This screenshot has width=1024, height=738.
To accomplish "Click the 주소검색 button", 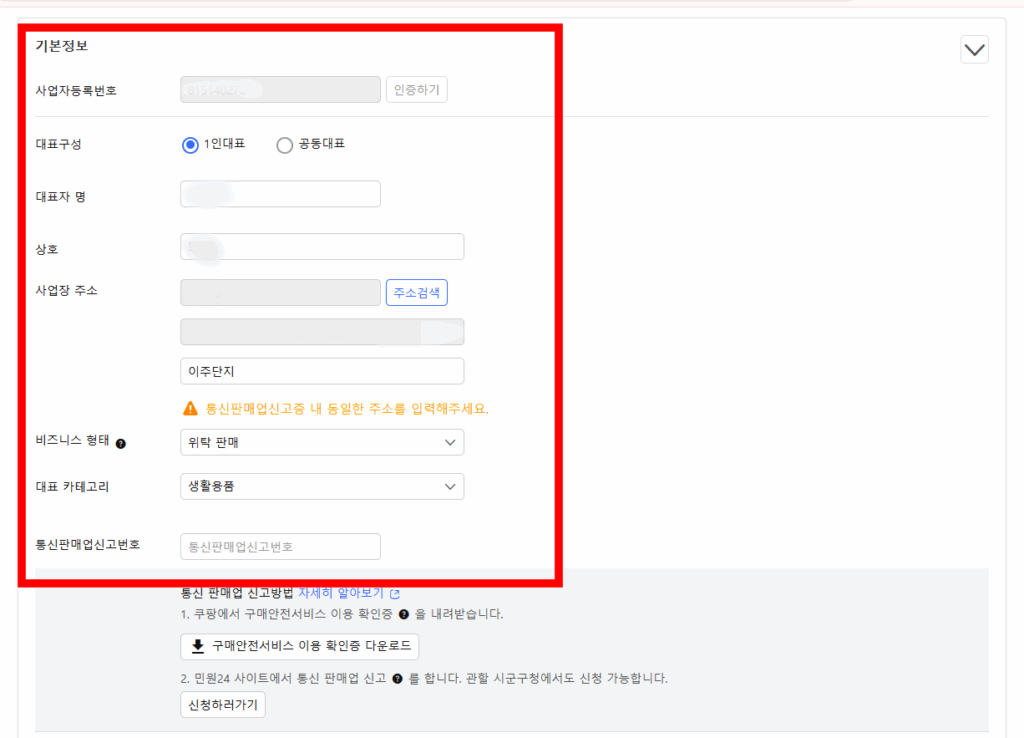I will click(x=417, y=292).
